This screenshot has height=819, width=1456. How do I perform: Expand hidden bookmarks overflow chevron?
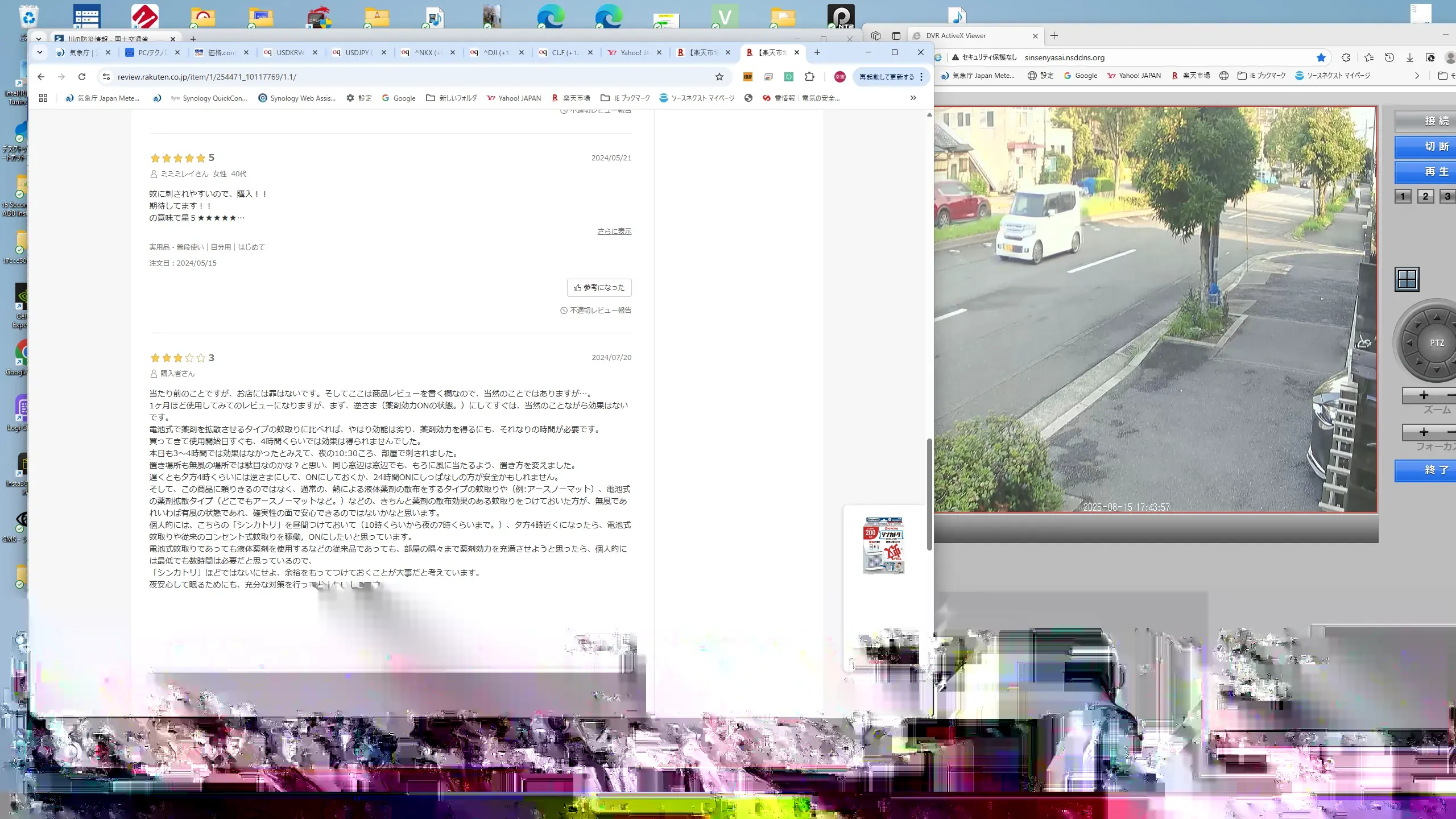coord(913,98)
